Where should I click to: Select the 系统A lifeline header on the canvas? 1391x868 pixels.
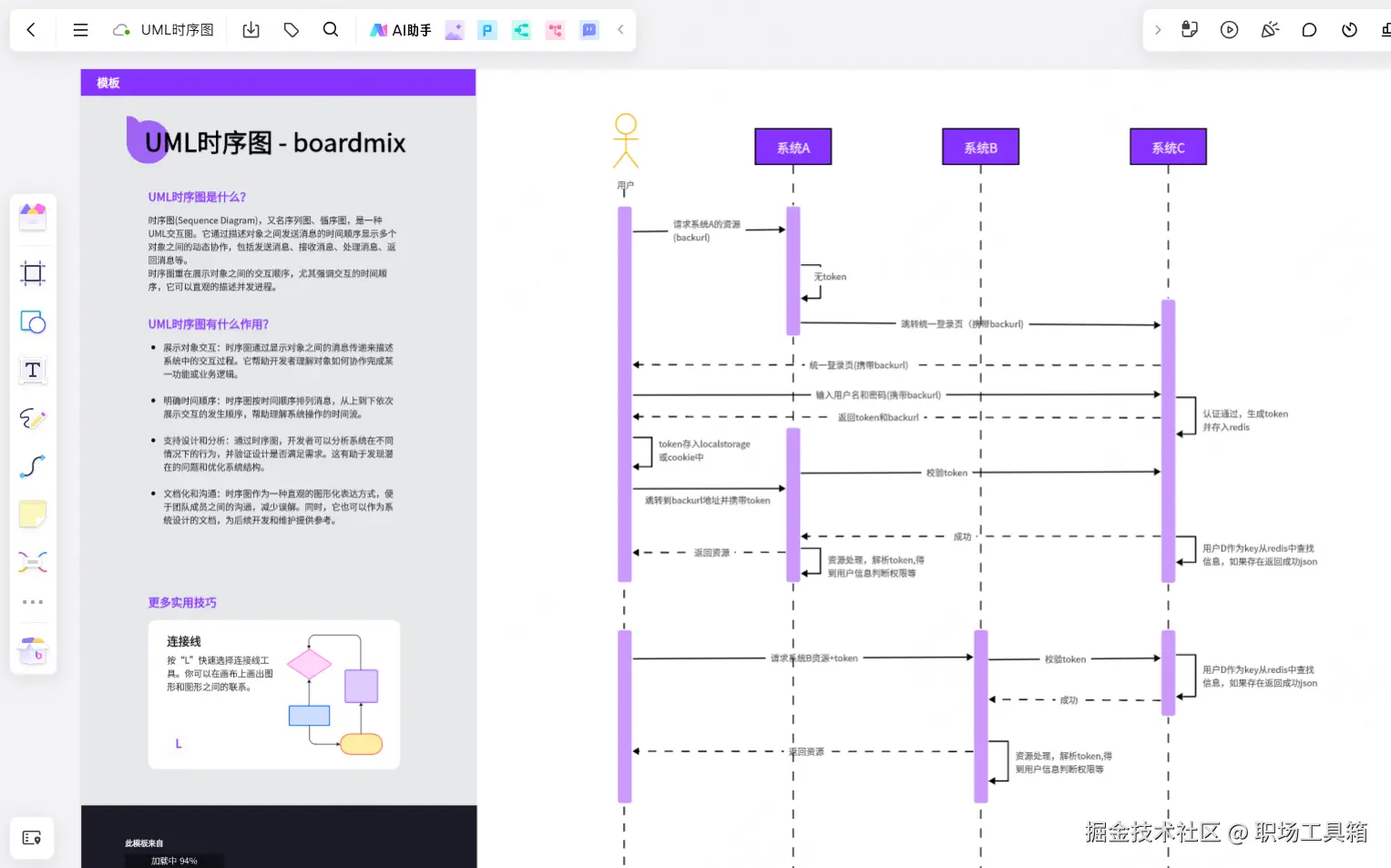coord(793,147)
